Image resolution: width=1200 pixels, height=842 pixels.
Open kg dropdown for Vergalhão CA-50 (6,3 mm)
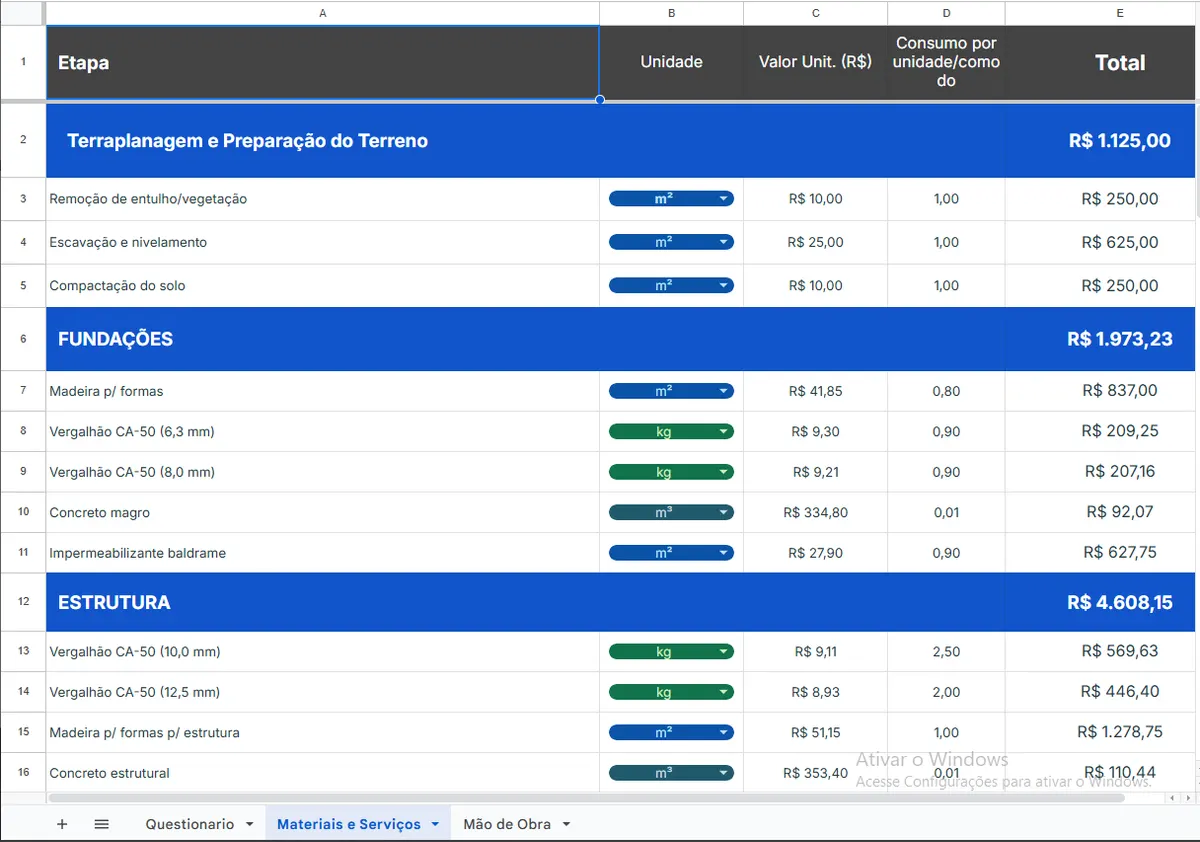[x=671, y=432]
